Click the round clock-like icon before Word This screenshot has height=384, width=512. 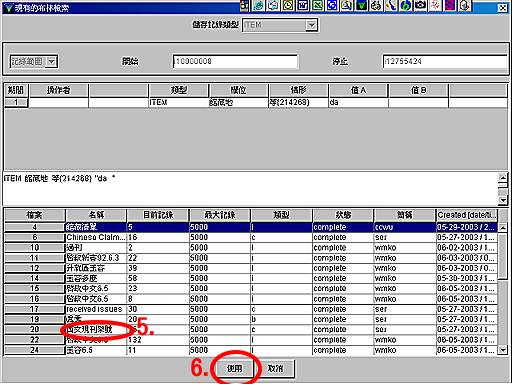pos(288,5)
